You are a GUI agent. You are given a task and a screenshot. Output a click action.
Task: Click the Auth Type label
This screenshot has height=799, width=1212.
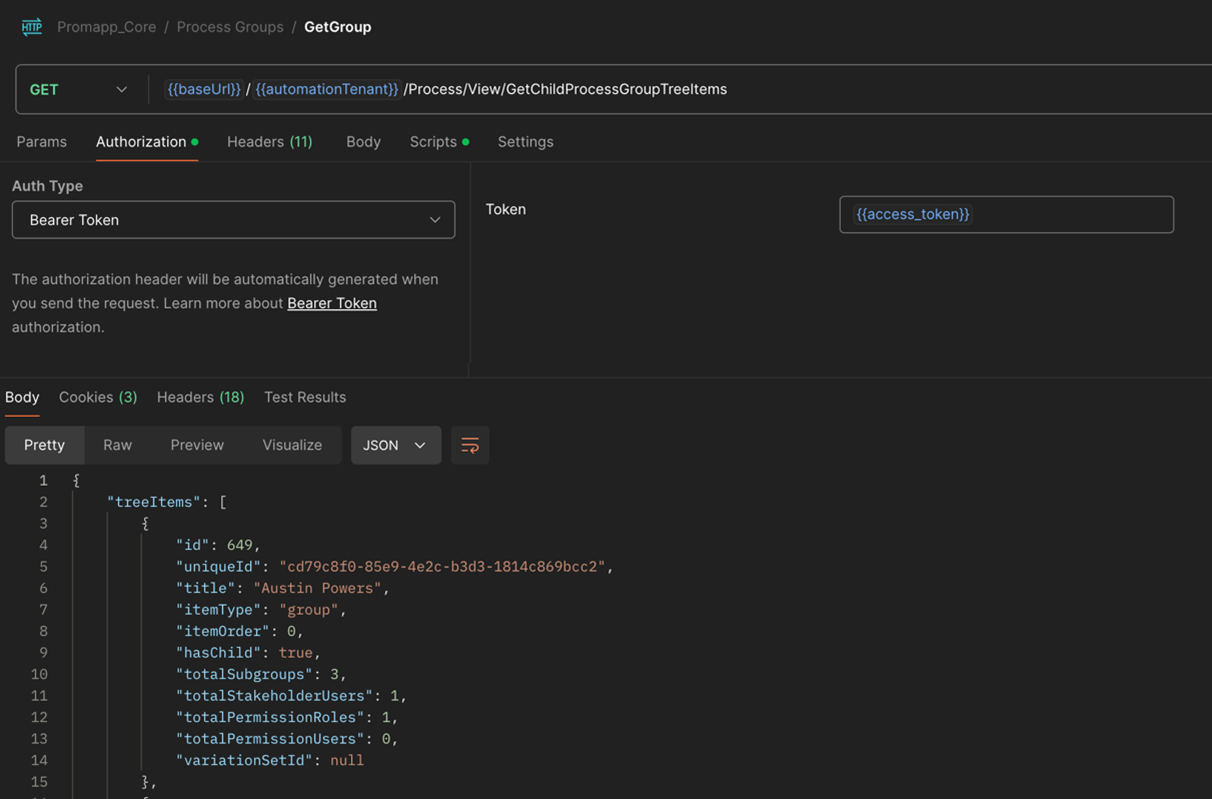click(47, 186)
